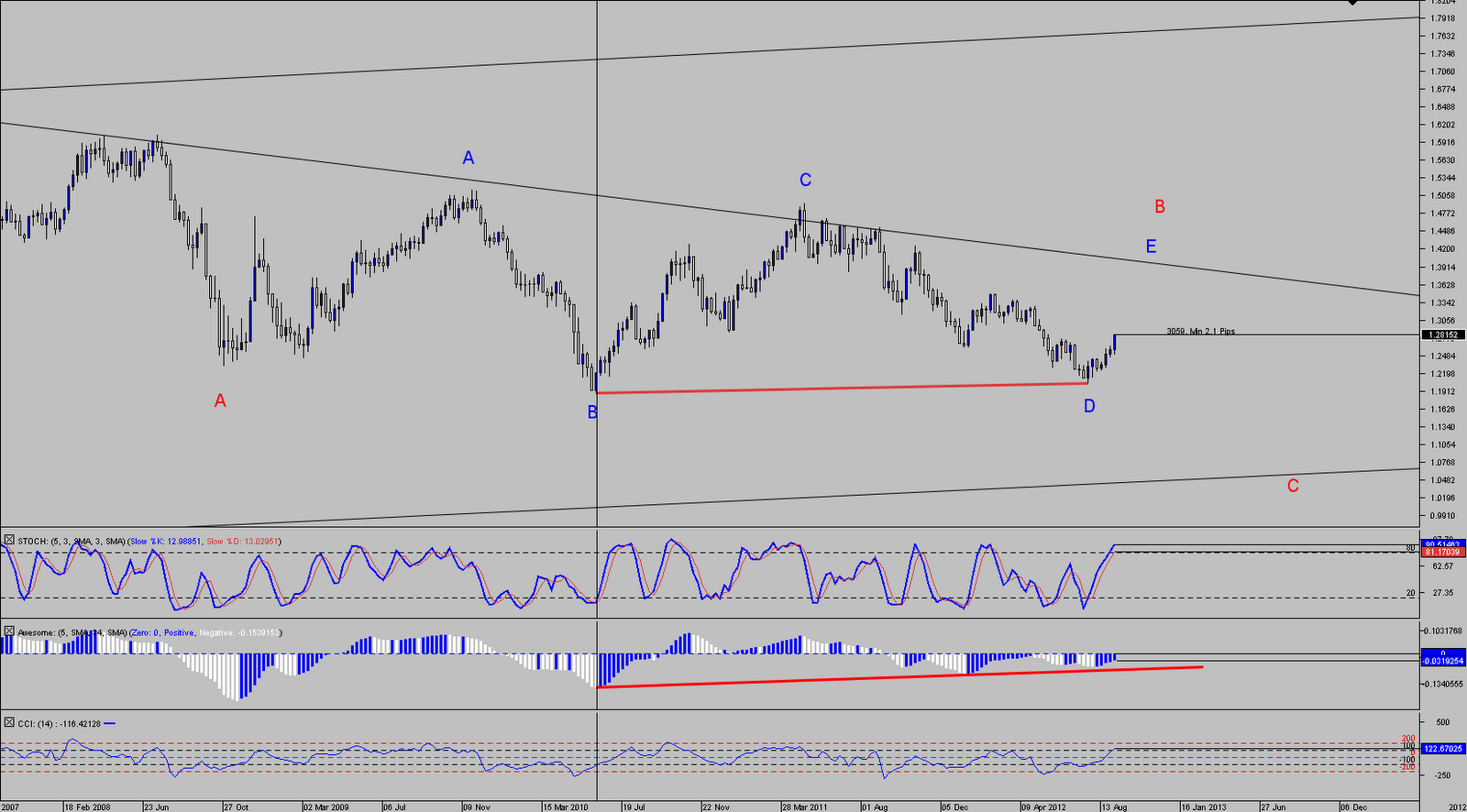Click the CCI -250 scale label
This screenshot has width=1467, height=812.
(1443, 775)
